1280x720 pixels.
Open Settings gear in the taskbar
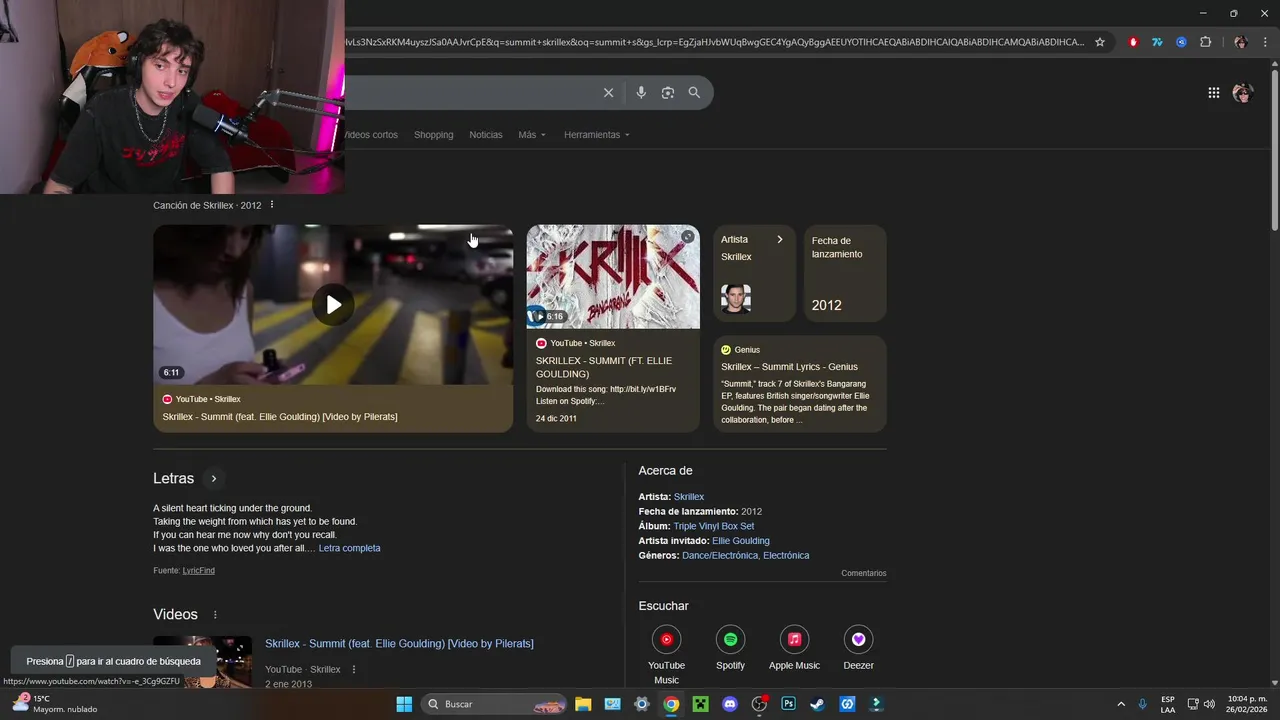click(642, 704)
